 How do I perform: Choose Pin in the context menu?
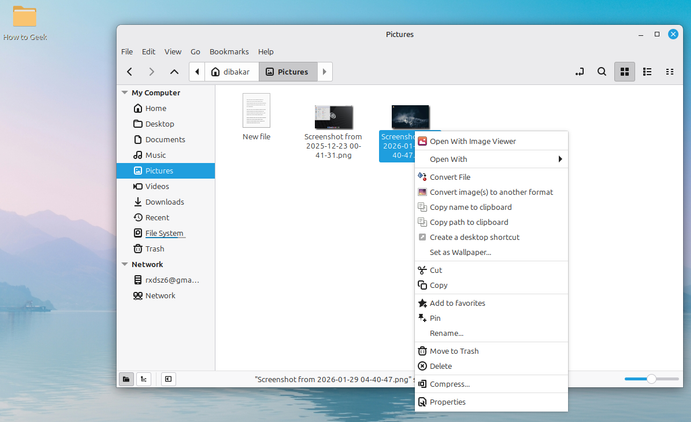click(491, 318)
